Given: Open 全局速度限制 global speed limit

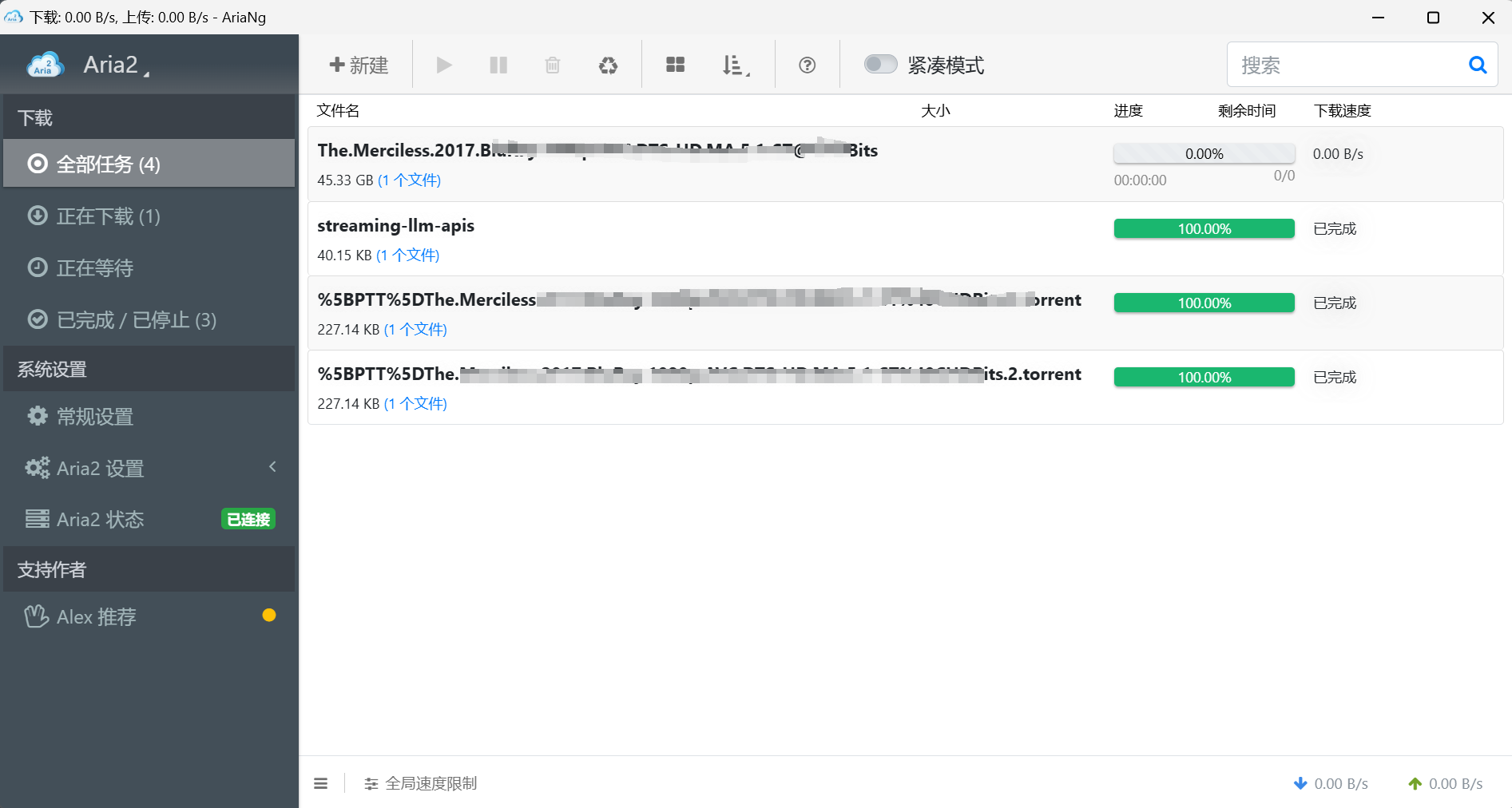Looking at the screenshot, I should 421,783.
